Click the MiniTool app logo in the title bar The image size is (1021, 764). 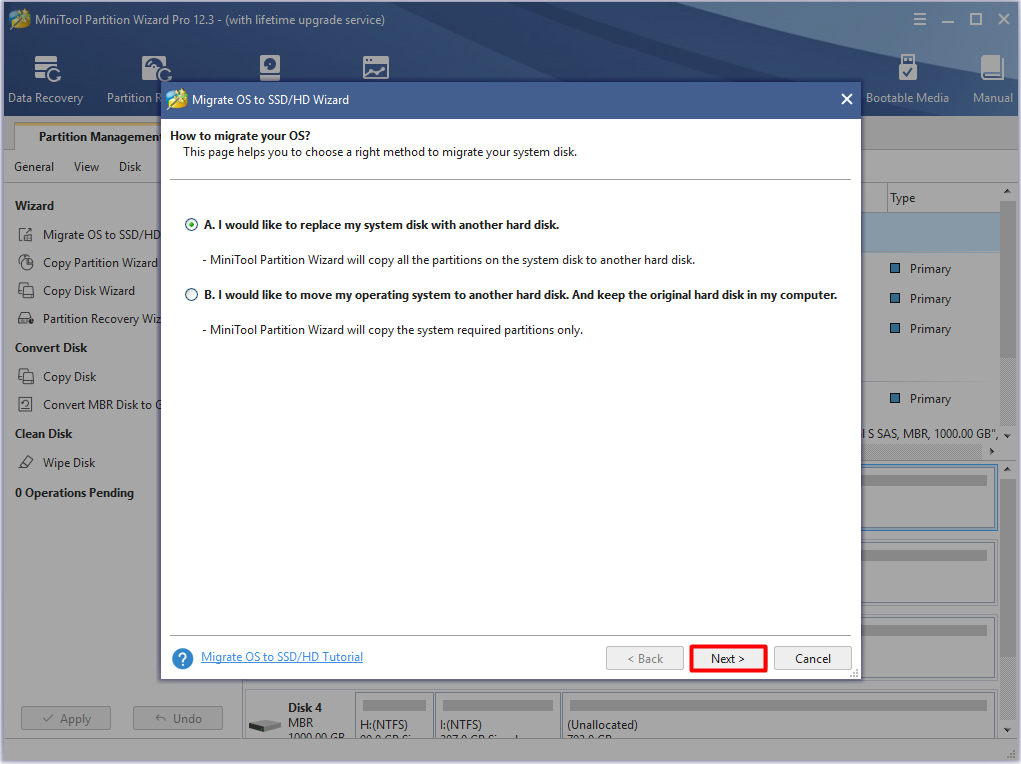[20, 19]
